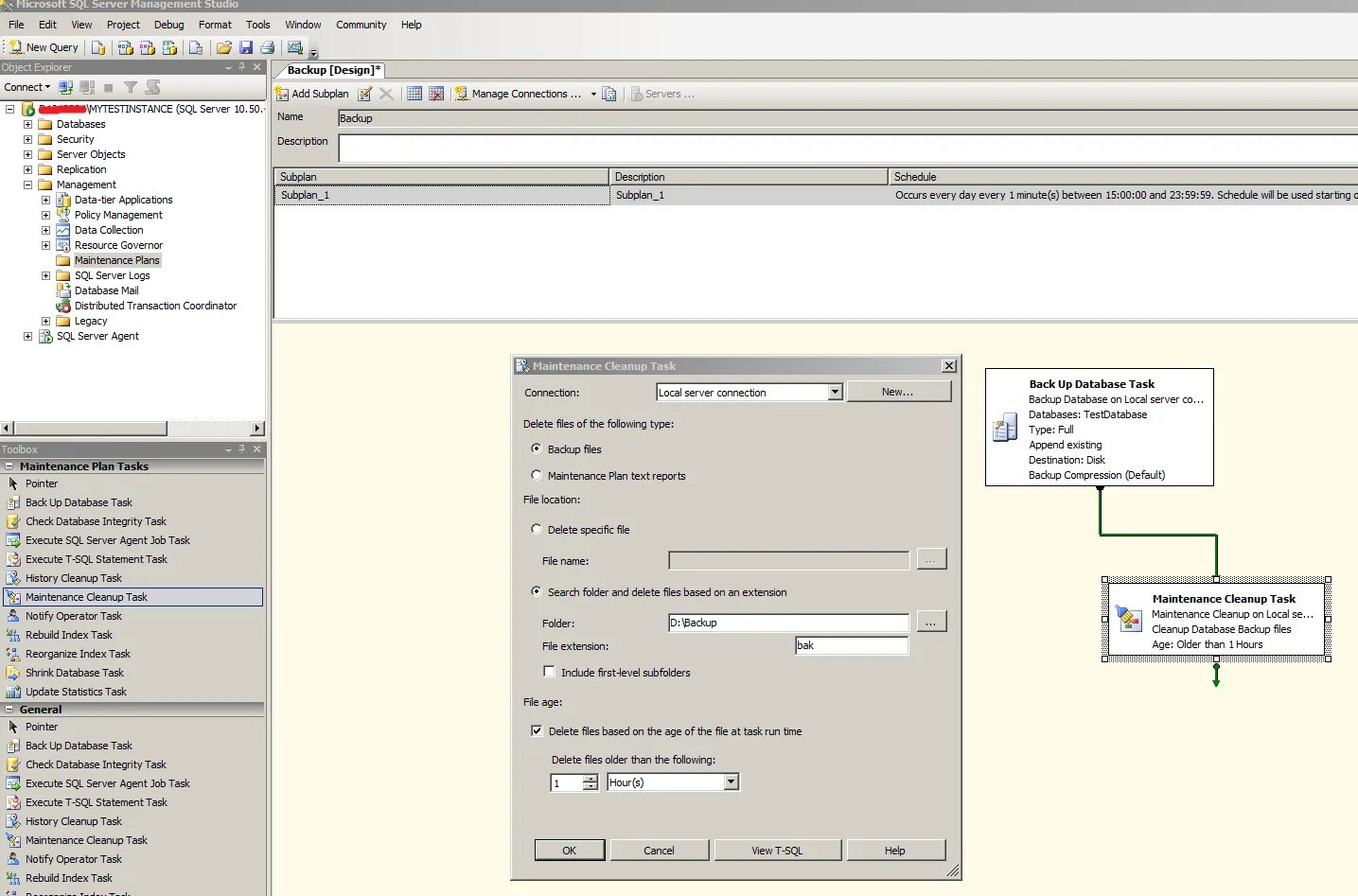Open the Local server connection dropdown
Viewport: 1358px width, 896px height.
(x=835, y=393)
